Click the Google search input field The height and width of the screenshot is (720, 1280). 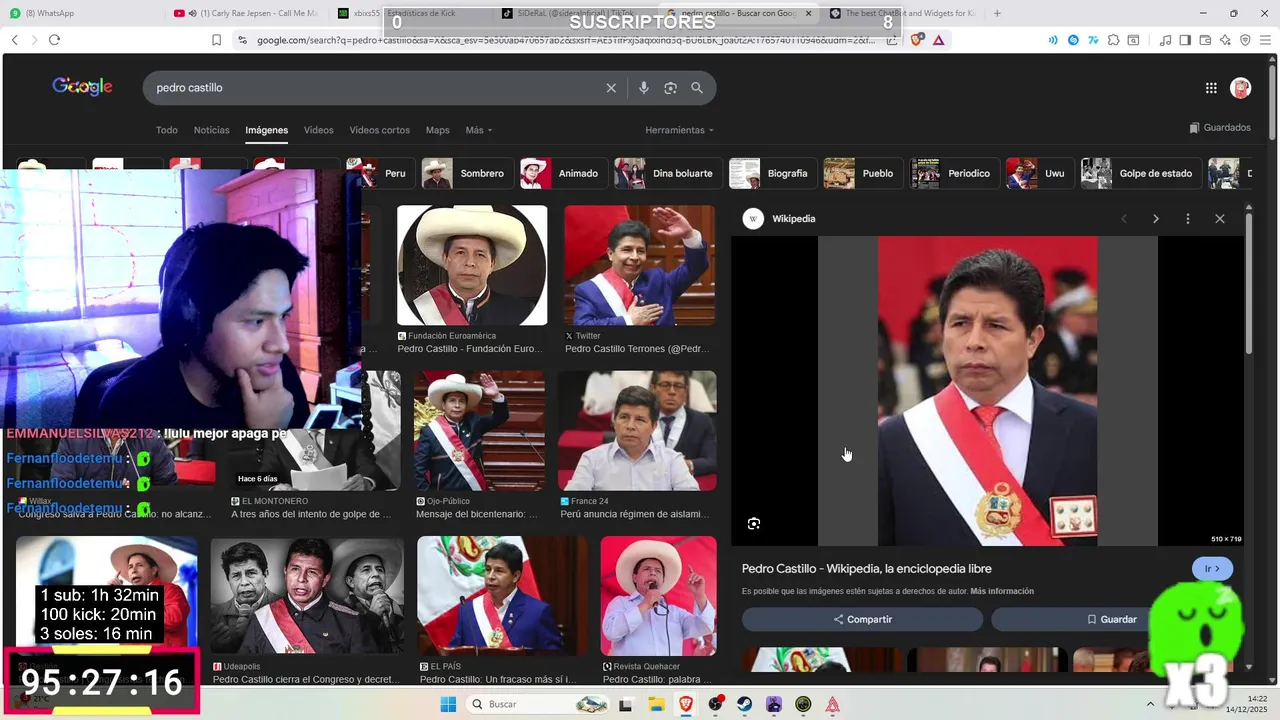[x=375, y=88]
